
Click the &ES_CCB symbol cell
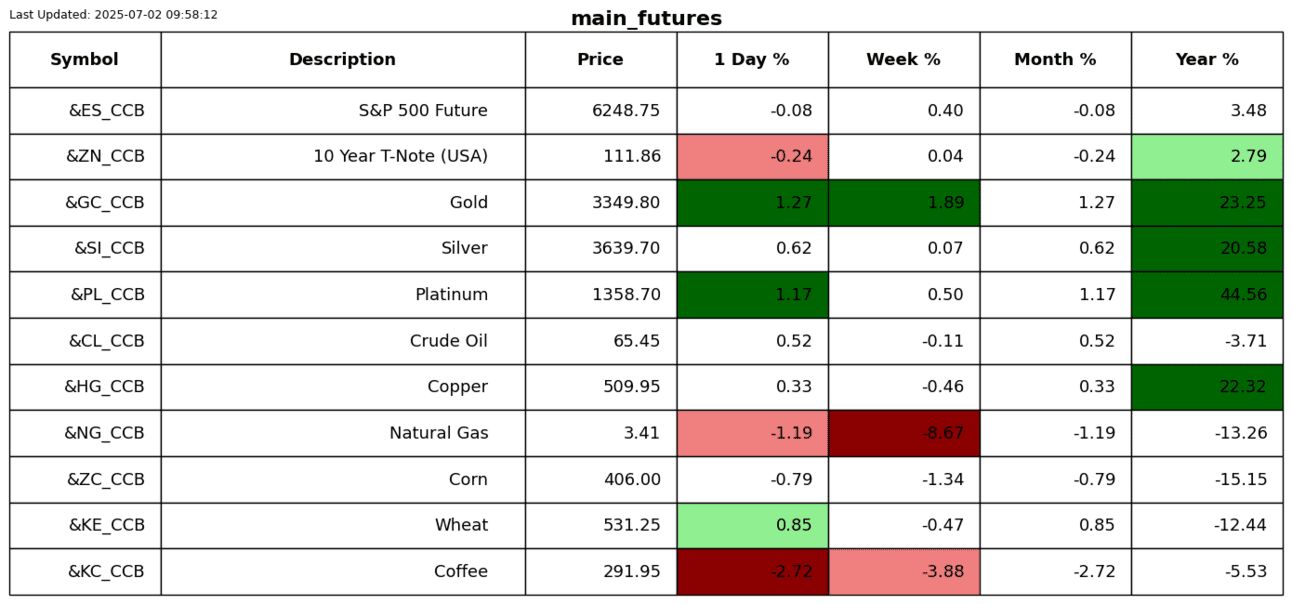106,111
